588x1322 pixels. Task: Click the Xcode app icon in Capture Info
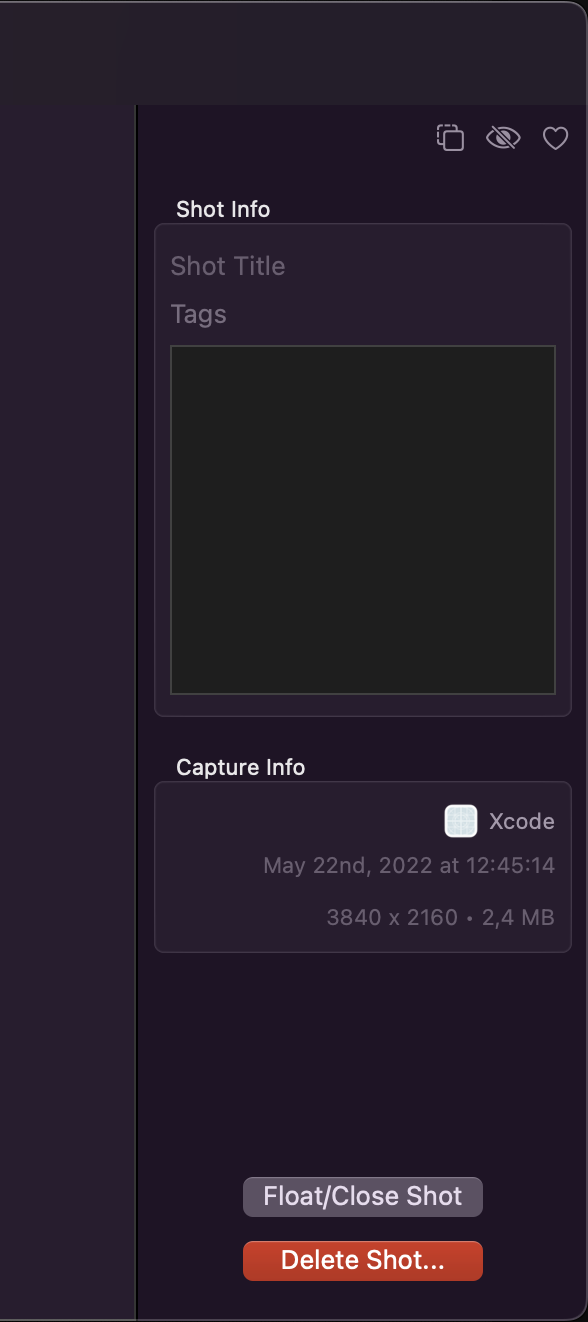461,821
